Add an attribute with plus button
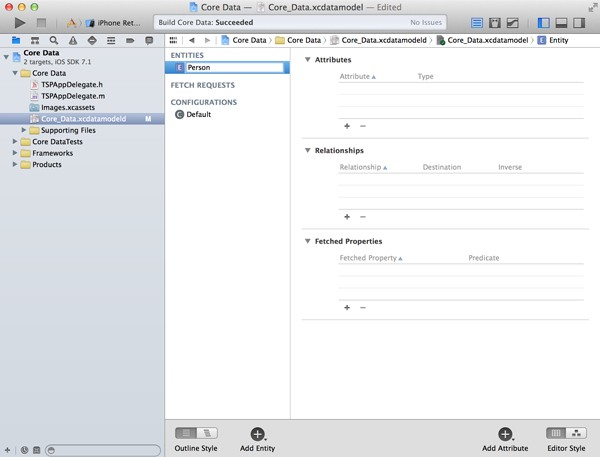 347,126
